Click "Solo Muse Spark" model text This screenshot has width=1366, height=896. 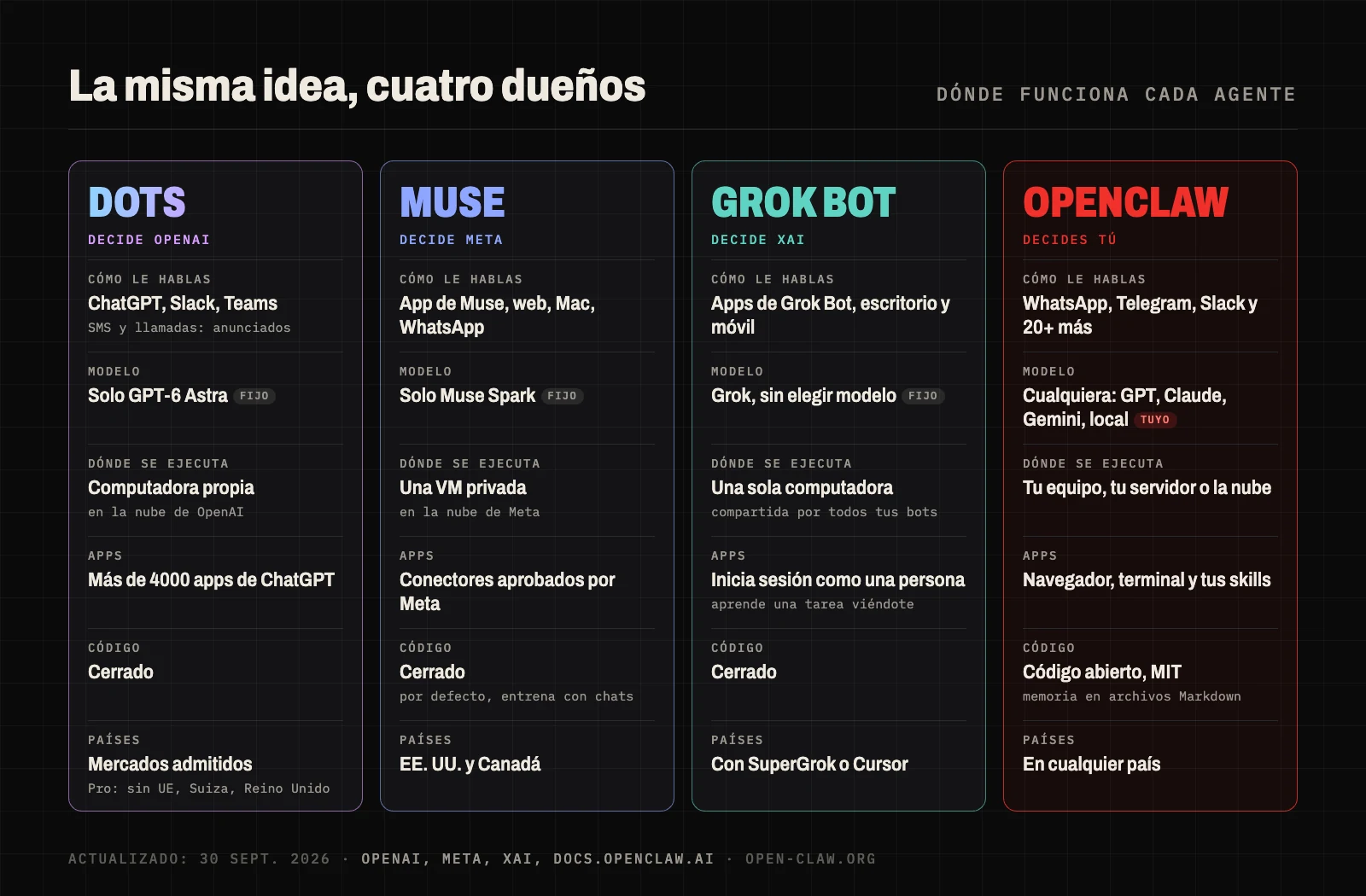pyautogui.click(x=467, y=395)
